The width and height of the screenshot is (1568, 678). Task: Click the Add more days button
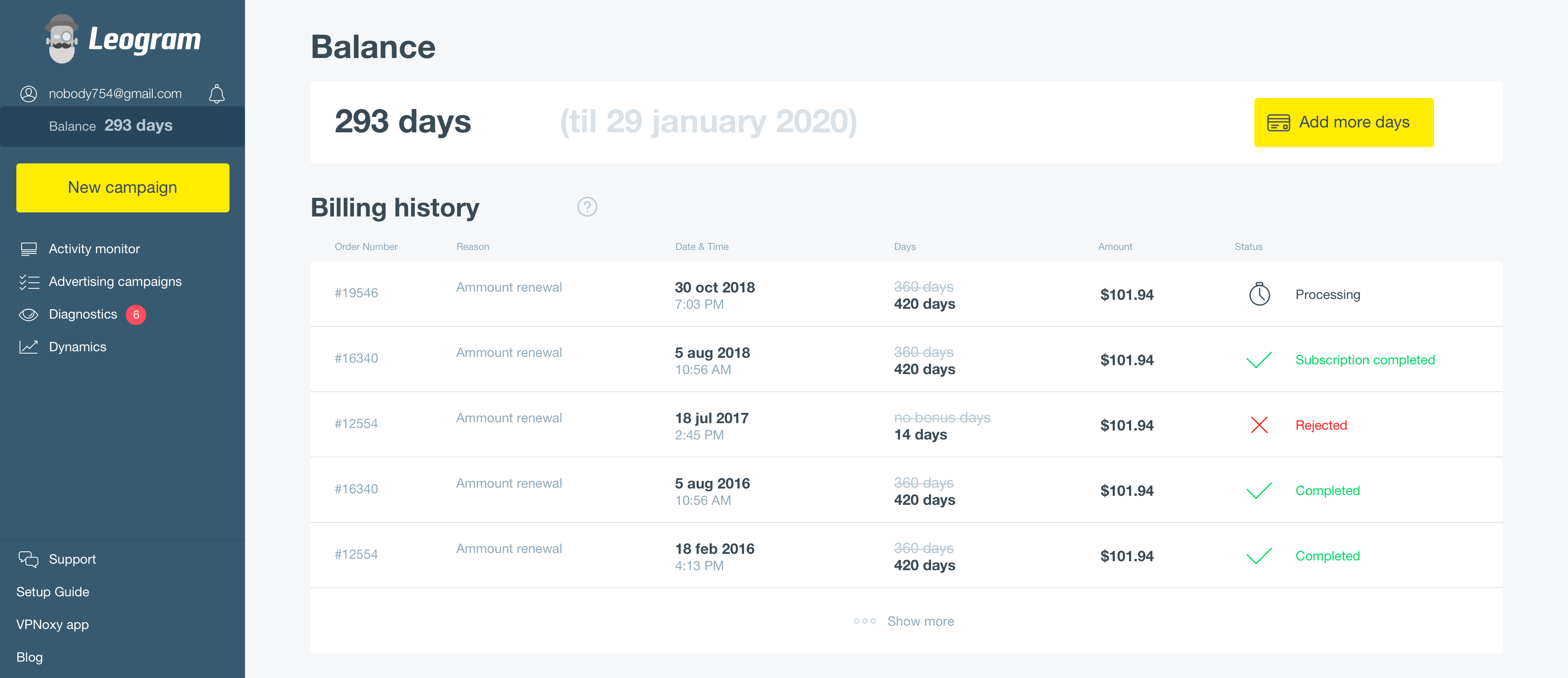pos(1343,123)
